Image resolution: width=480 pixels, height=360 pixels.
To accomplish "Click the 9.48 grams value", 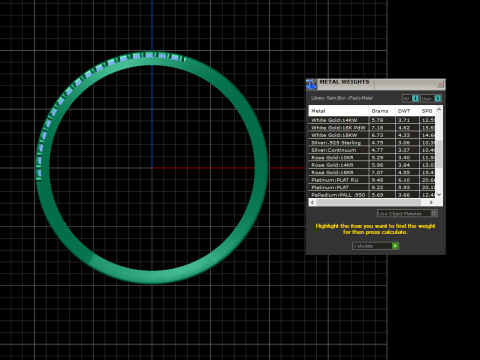I will pos(377,180).
